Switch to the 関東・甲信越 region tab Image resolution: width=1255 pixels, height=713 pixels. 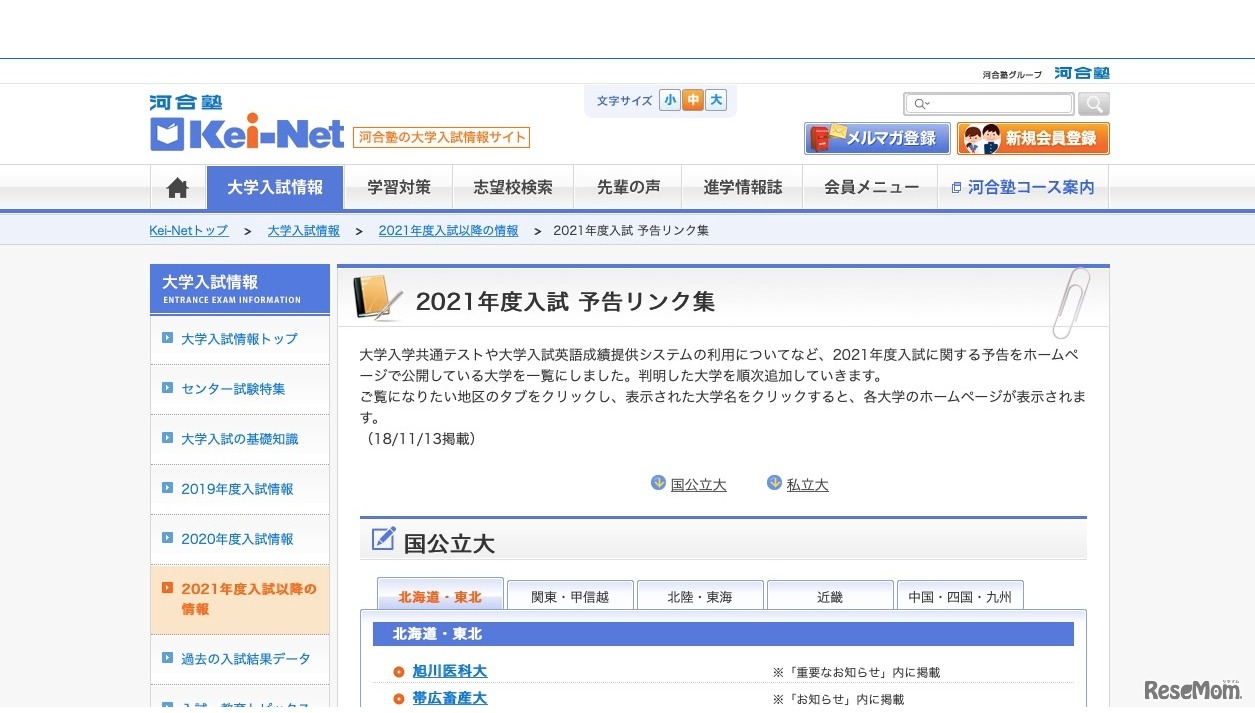(570, 594)
